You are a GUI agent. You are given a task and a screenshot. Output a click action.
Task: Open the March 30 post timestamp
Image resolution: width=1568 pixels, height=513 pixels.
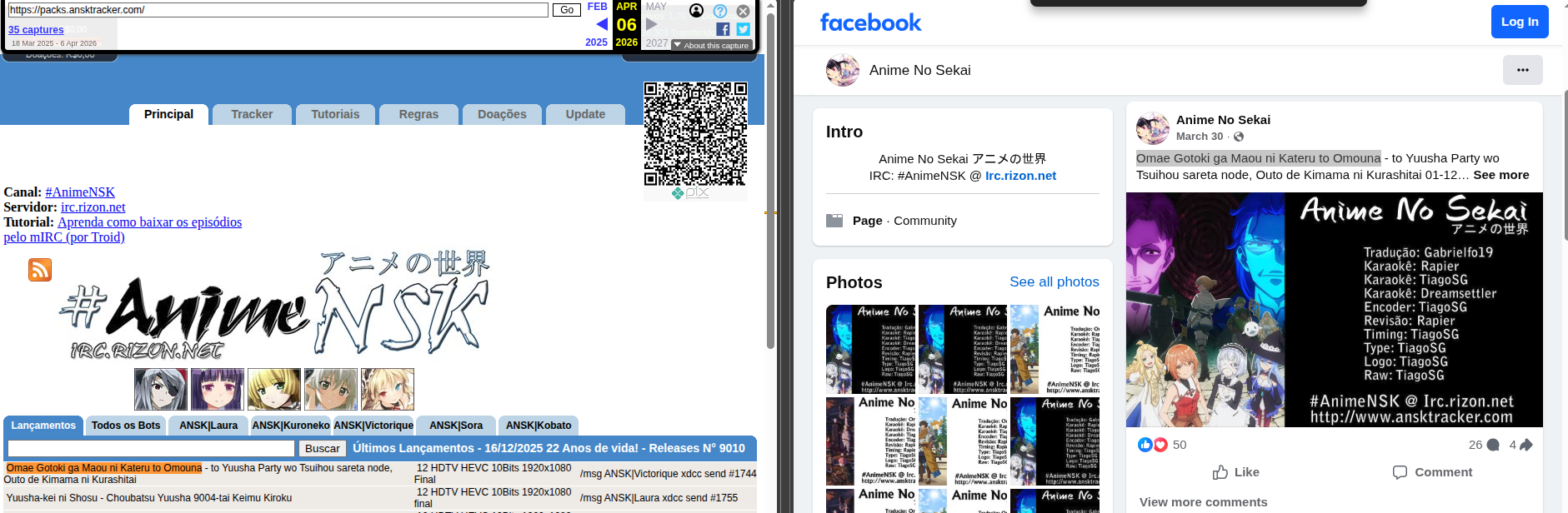pos(1200,137)
